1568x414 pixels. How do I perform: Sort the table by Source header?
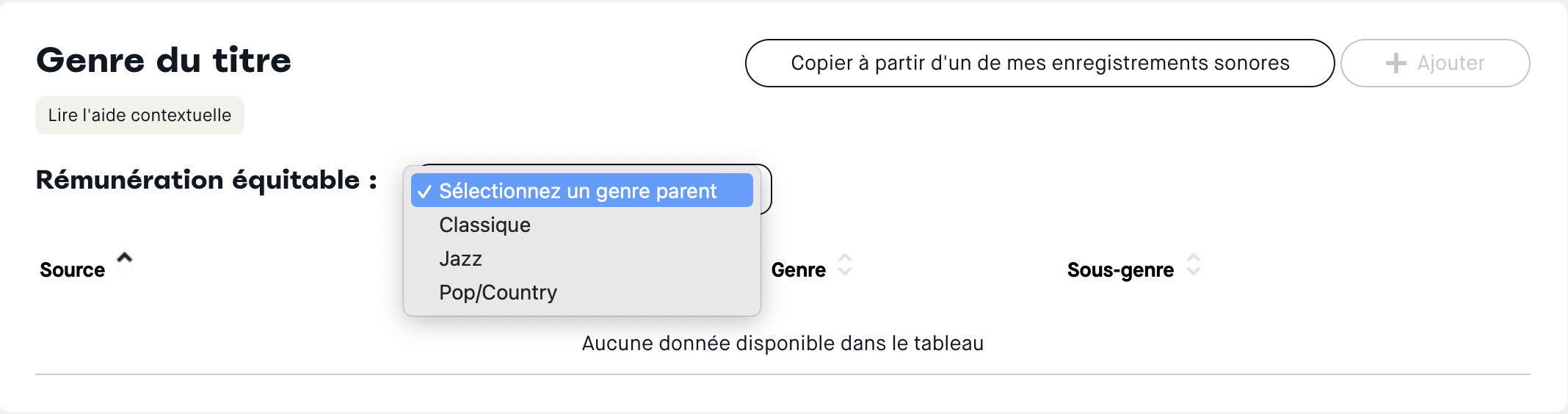click(73, 270)
